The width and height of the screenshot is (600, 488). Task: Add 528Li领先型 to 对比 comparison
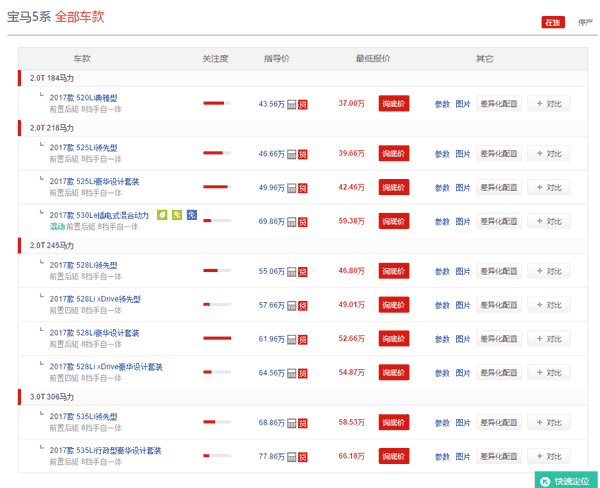[549, 271]
